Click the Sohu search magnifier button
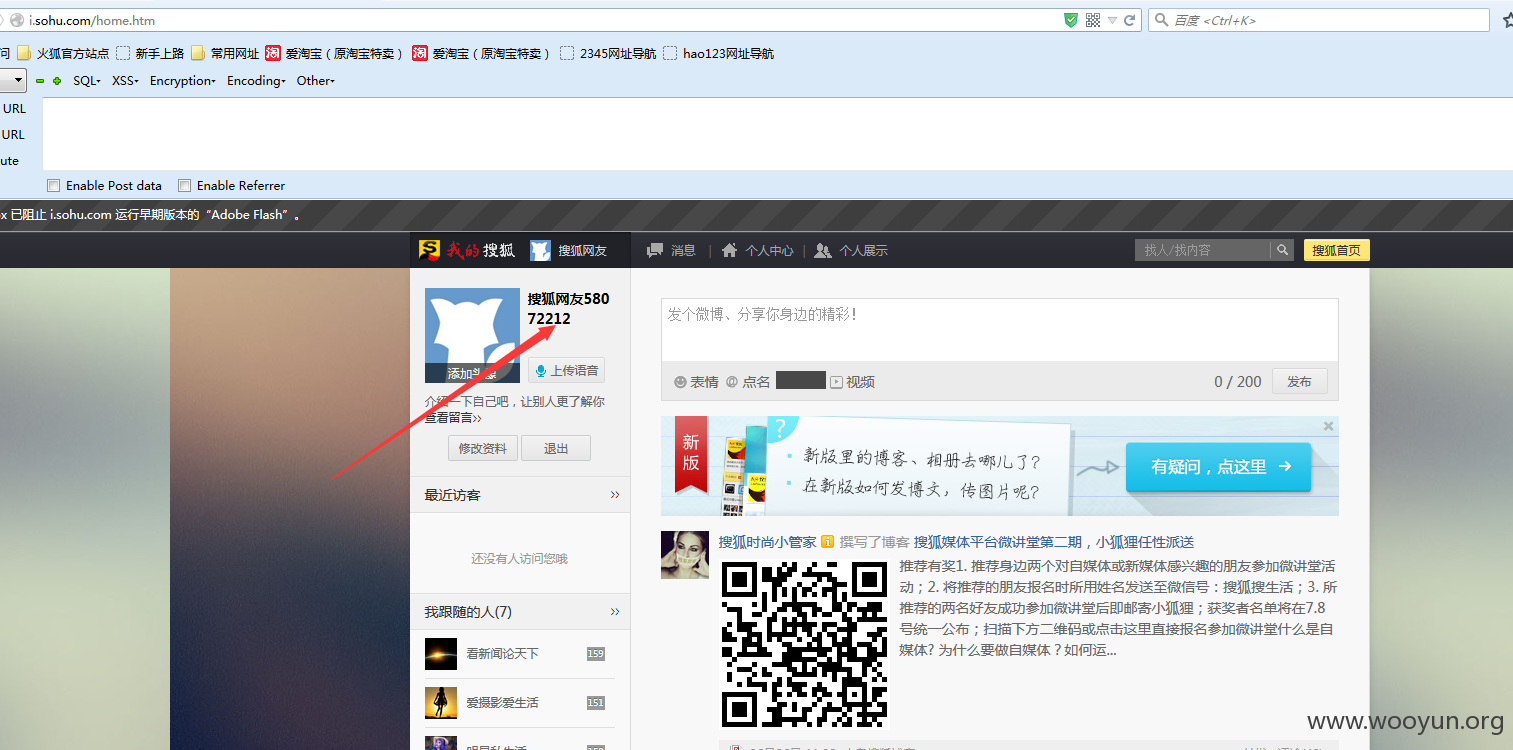 pos(1284,250)
